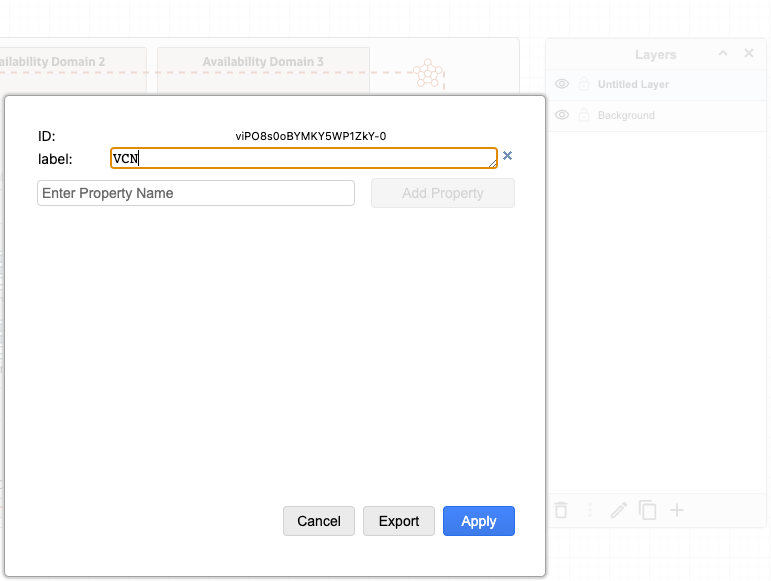Toggle lock on Background layer

coord(584,115)
